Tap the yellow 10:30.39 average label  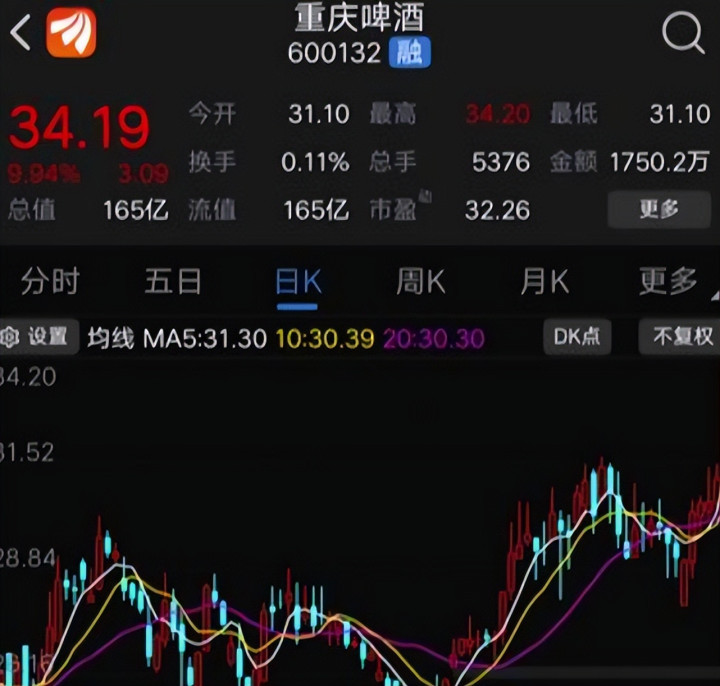pos(325,339)
